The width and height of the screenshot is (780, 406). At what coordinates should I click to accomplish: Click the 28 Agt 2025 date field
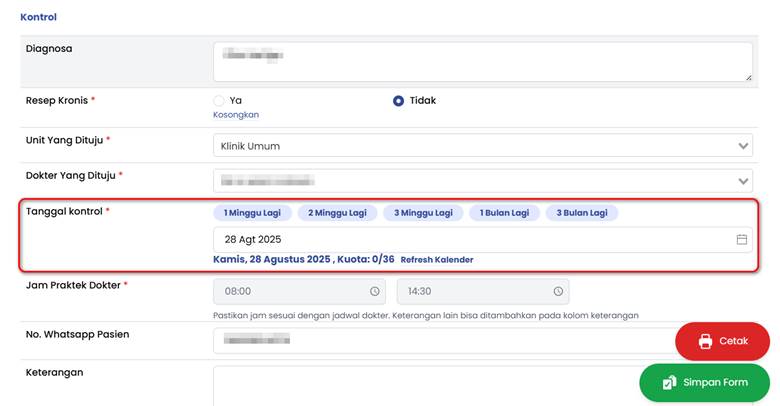(470, 240)
